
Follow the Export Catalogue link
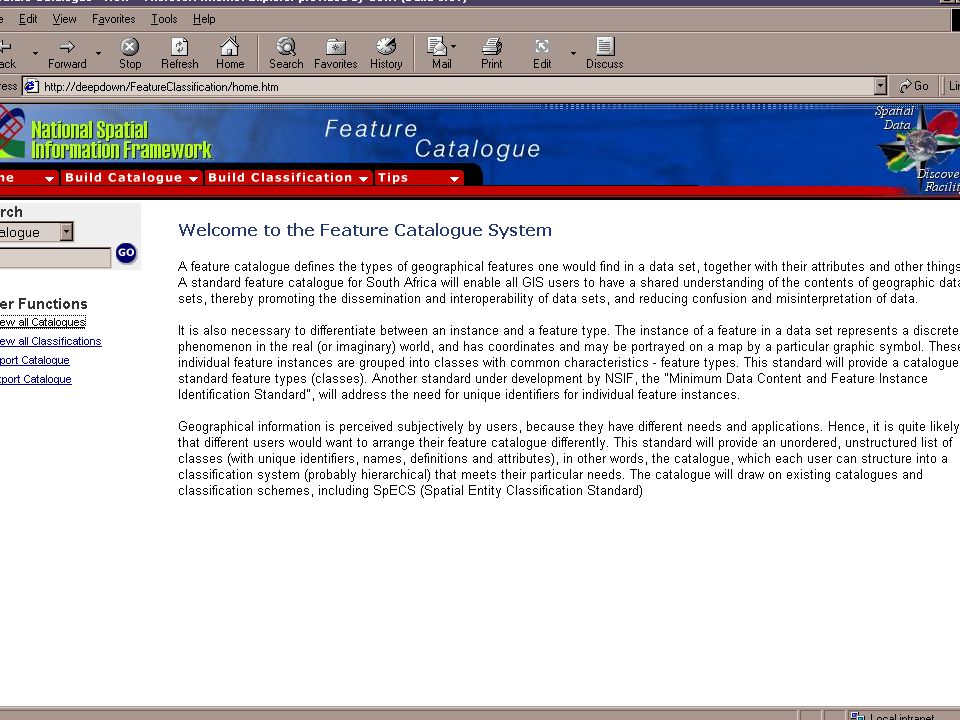[x=36, y=379]
